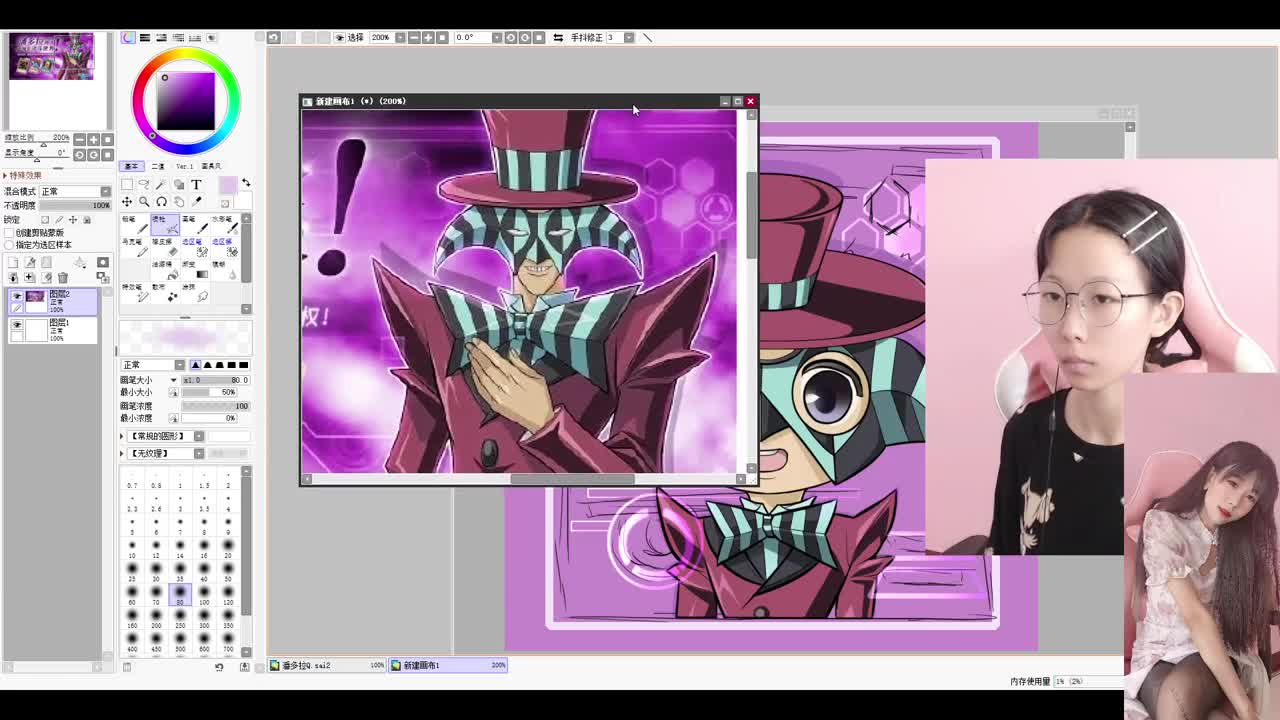This screenshot has width=1280, height=720.
Task: Flip canvas horizontally icon in toolbar
Action: click(558, 37)
